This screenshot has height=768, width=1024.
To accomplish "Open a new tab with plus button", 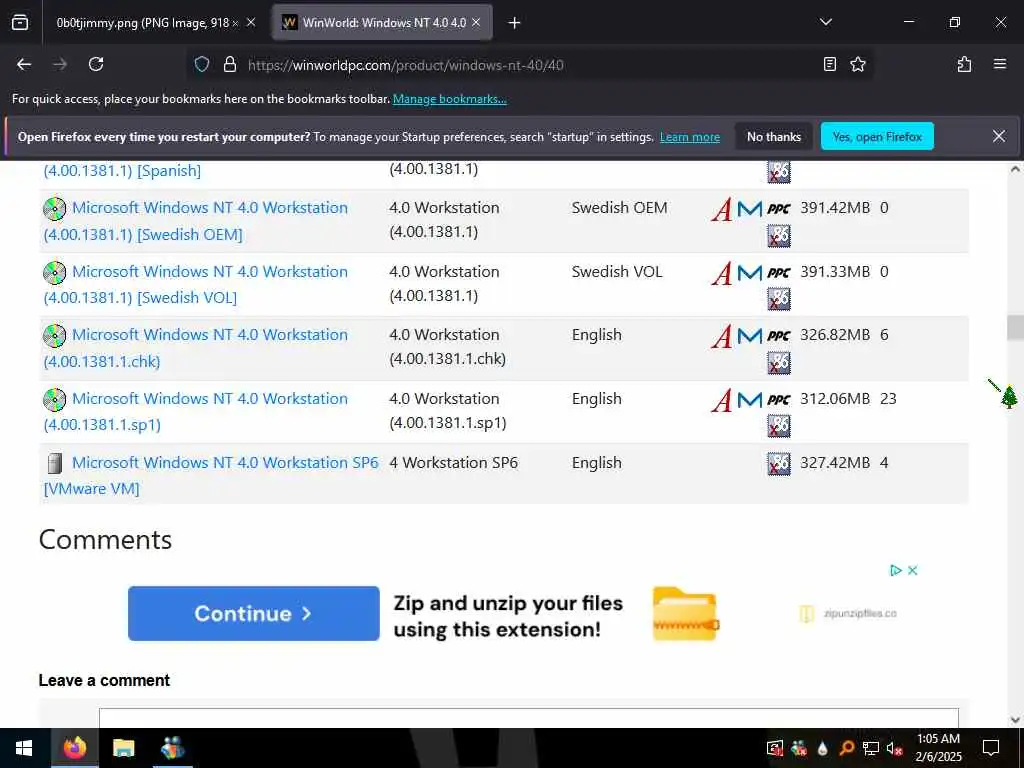I will coord(514,23).
